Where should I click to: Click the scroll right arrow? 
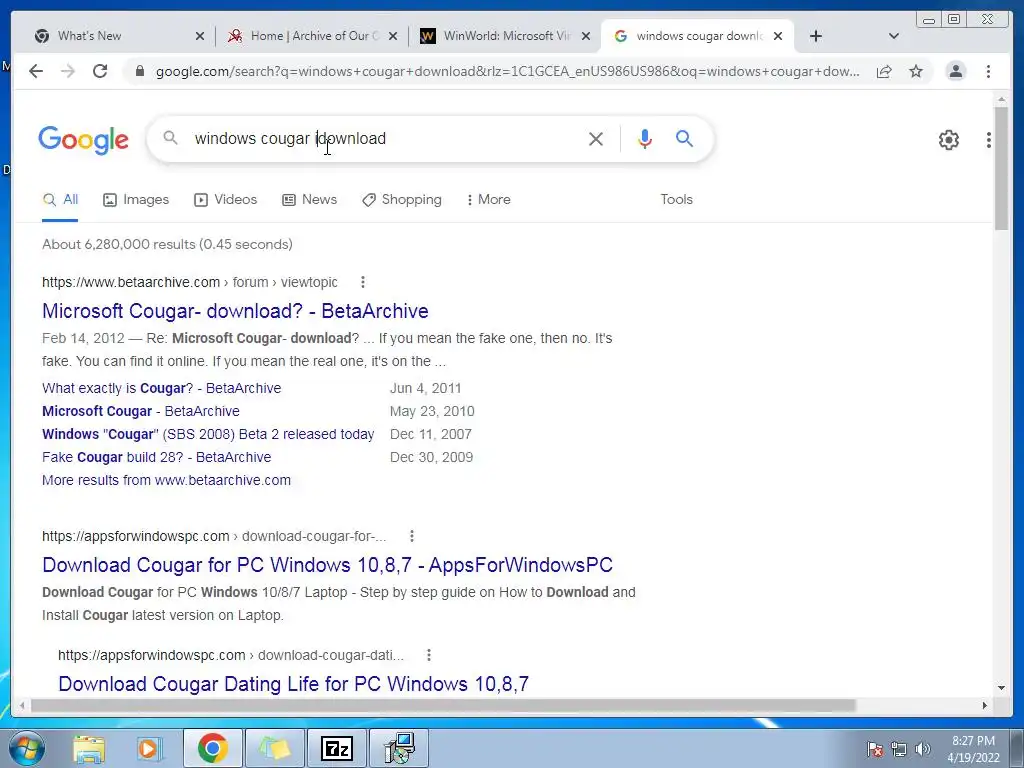click(x=985, y=705)
